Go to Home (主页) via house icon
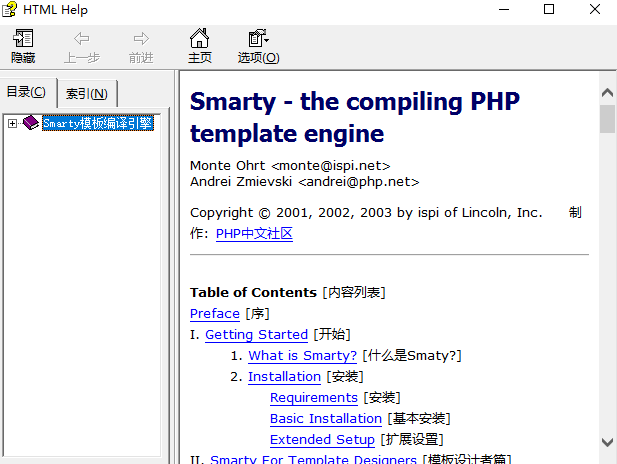Viewport: 617px width, 464px height. (200, 38)
